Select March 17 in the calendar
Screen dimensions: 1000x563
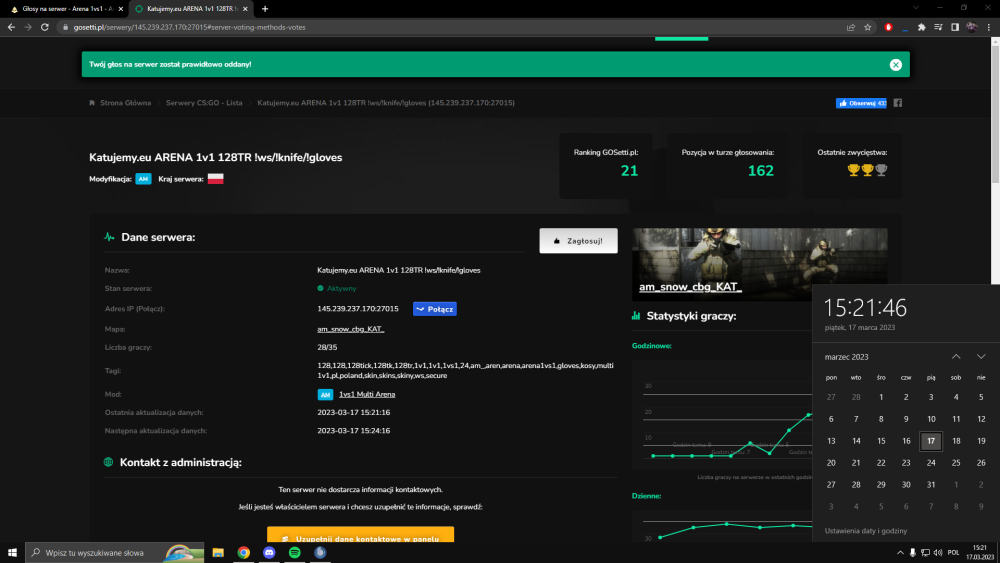[931, 441]
